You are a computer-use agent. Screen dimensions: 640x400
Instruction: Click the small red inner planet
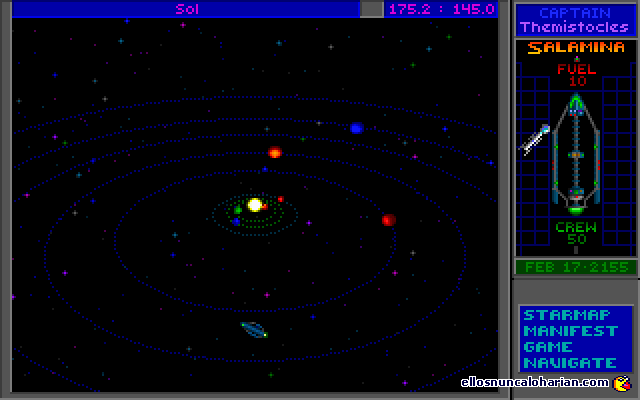click(280, 199)
